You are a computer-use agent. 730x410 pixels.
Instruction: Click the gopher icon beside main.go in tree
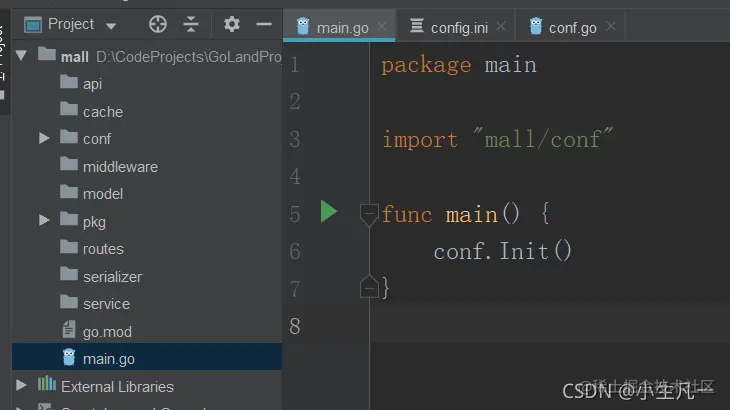(69, 357)
